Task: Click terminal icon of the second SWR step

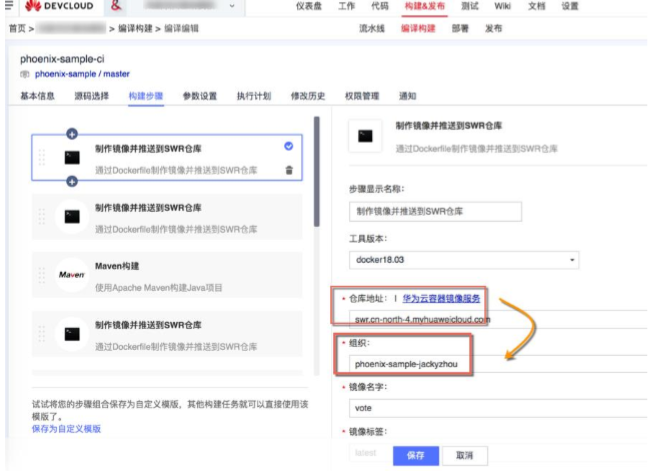Action: [x=72, y=217]
